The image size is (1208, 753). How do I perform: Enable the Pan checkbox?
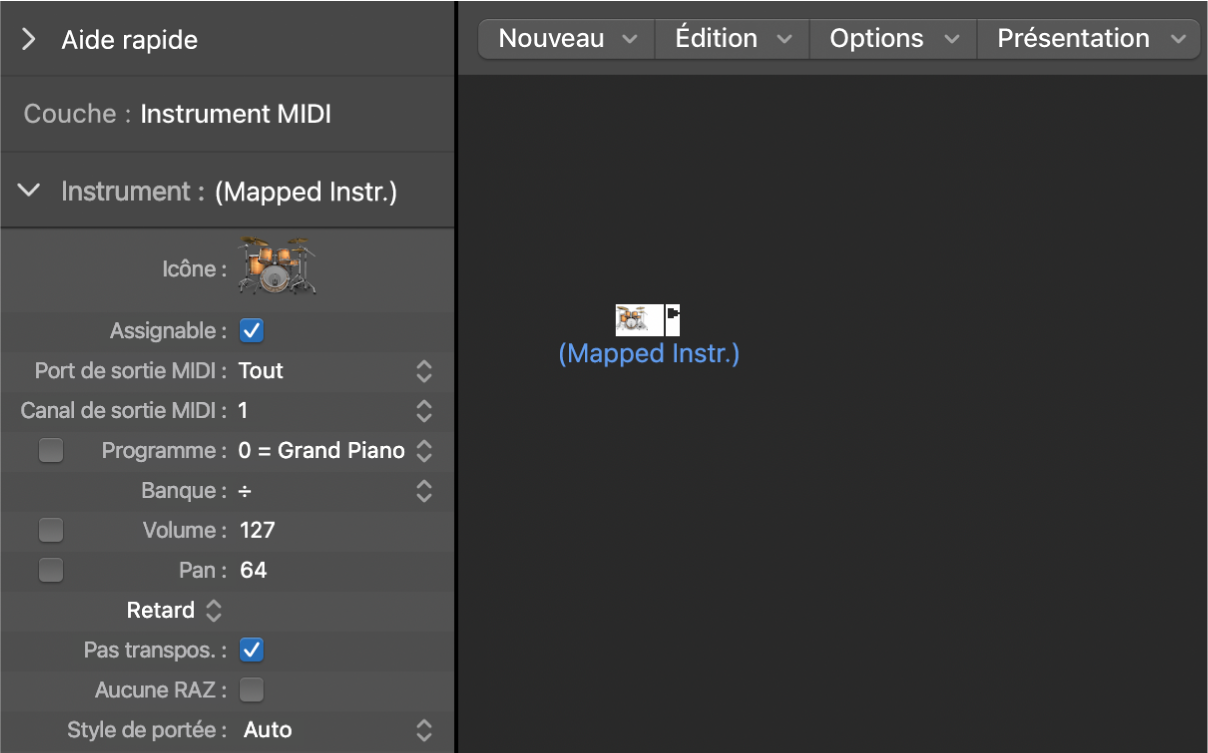pos(51,570)
